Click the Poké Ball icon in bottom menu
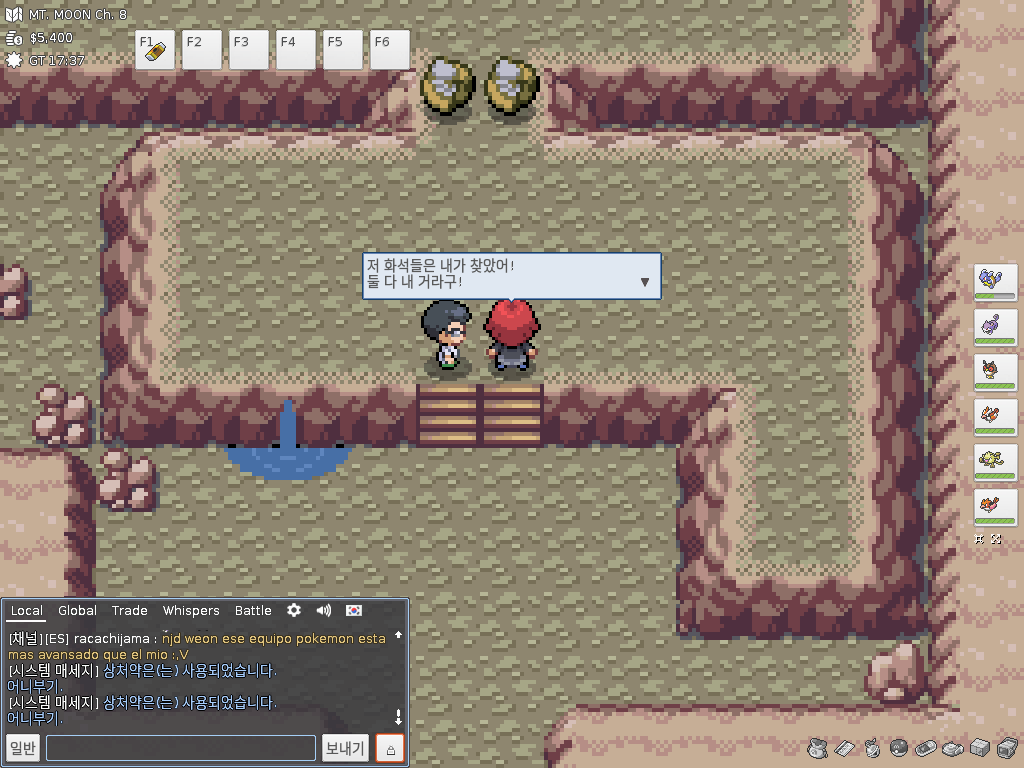 (x=898, y=747)
